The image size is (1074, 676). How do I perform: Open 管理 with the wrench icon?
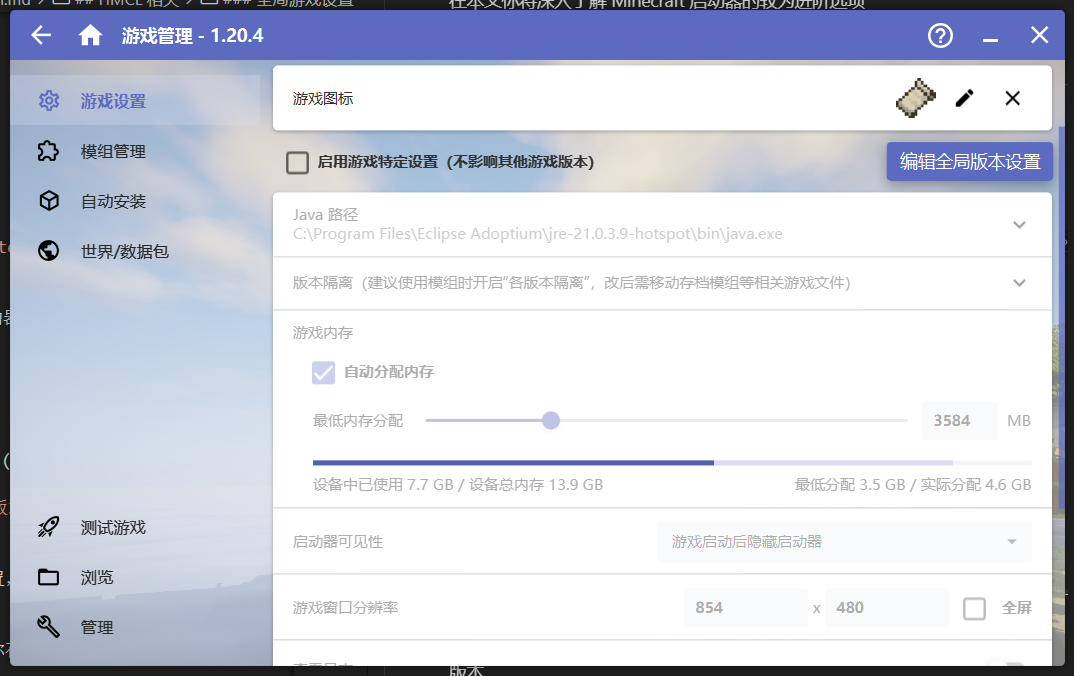(x=48, y=627)
